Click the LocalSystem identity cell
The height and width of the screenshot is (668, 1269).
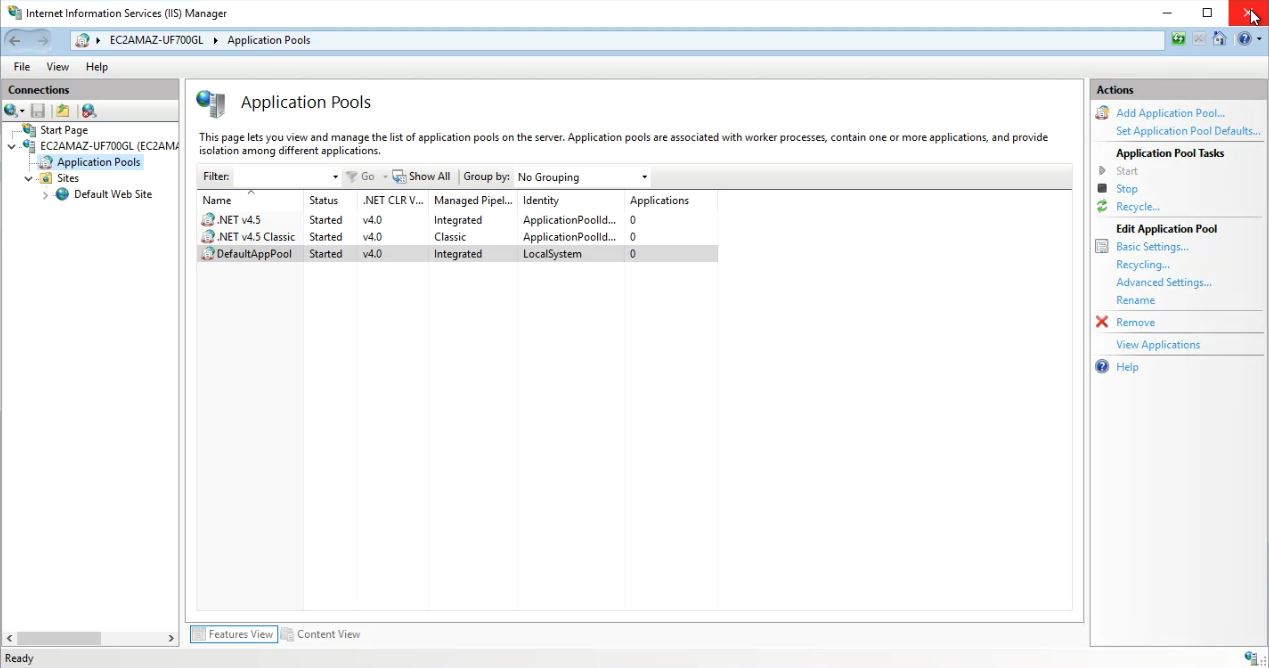click(x=552, y=254)
